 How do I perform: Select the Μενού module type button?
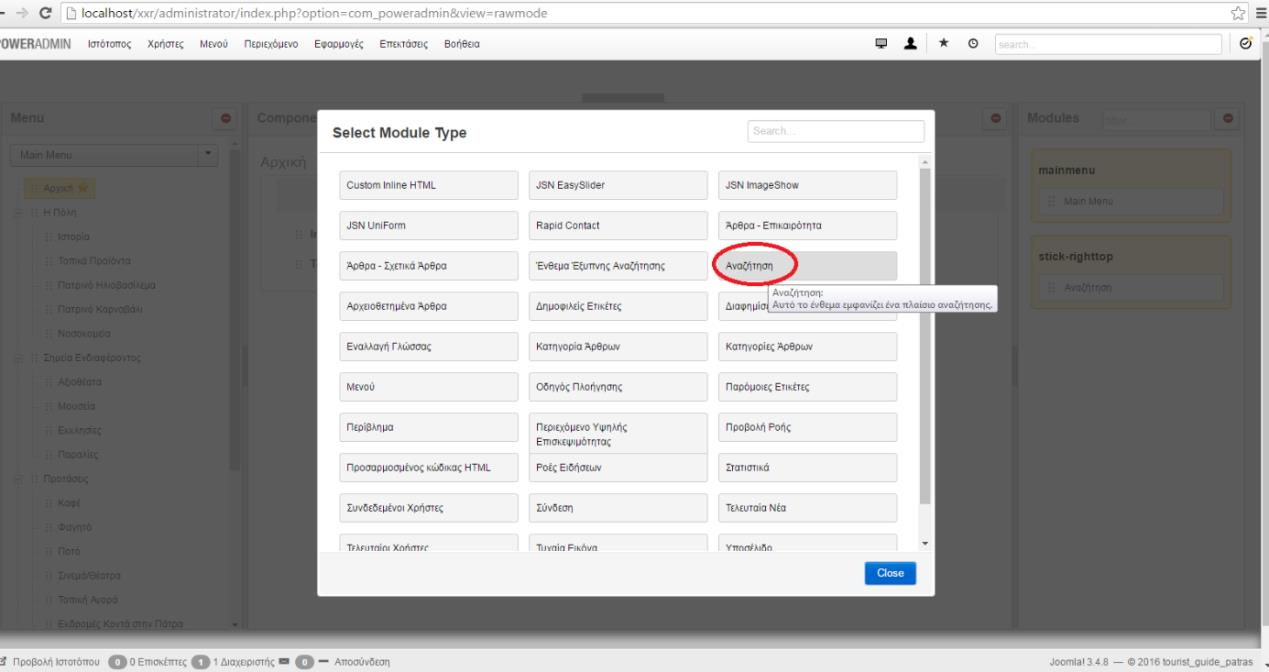[427, 386]
